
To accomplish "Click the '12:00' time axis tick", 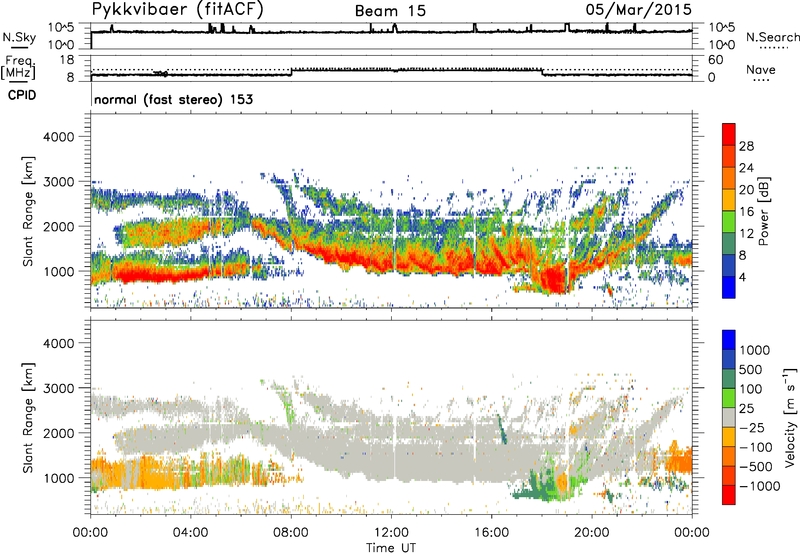I will click(391, 533).
